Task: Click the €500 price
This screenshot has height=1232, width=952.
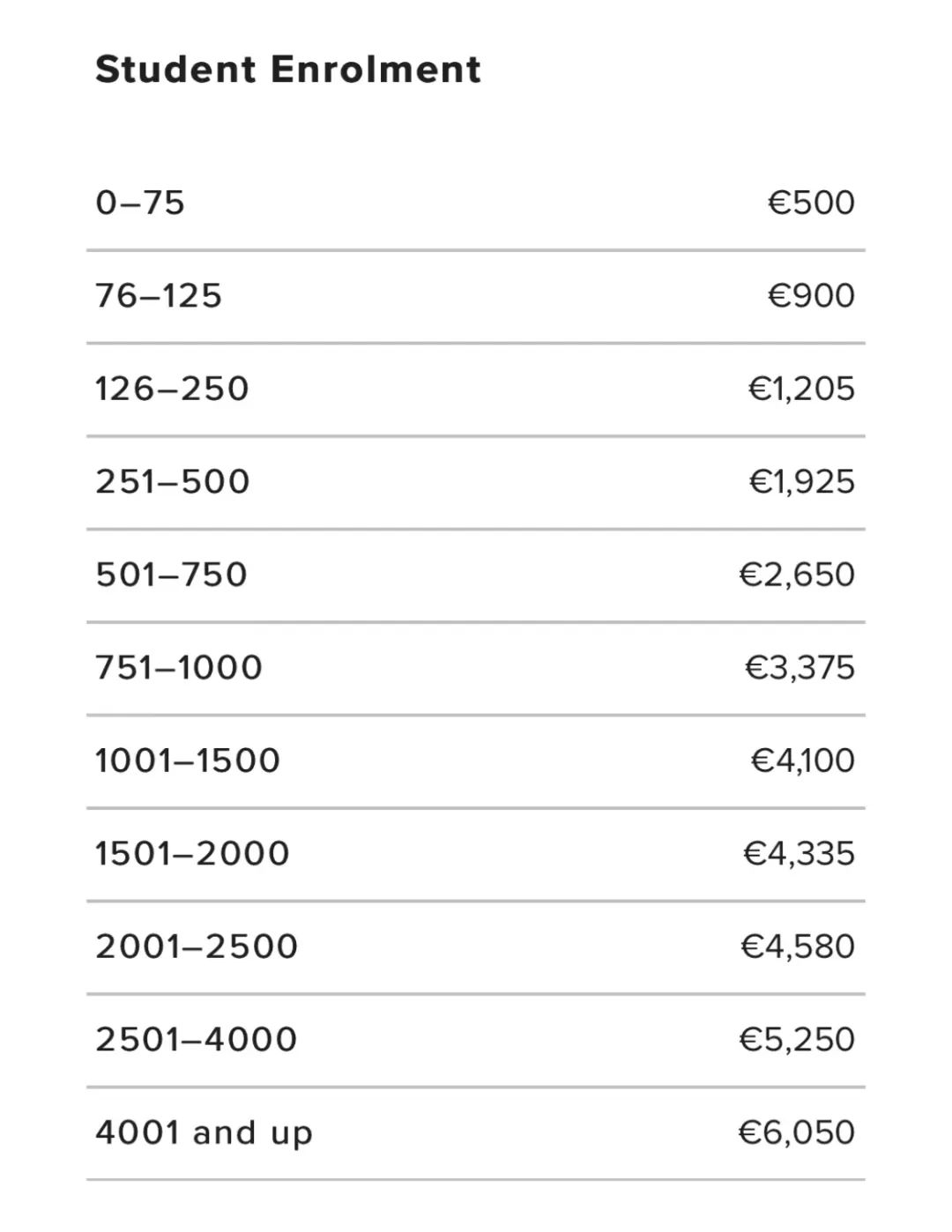Action: (811, 203)
